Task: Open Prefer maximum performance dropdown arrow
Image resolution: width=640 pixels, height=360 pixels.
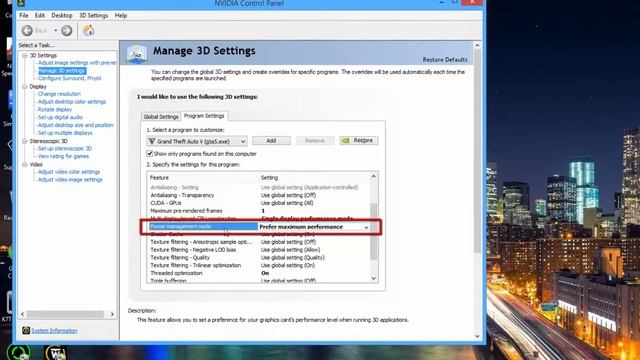Action: pos(366,227)
